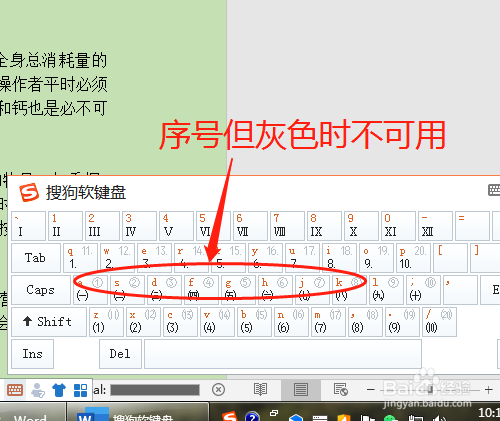Open the Word taskbar button
Image resolution: width=500 pixels, height=421 pixels.
click(x=33, y=413)
